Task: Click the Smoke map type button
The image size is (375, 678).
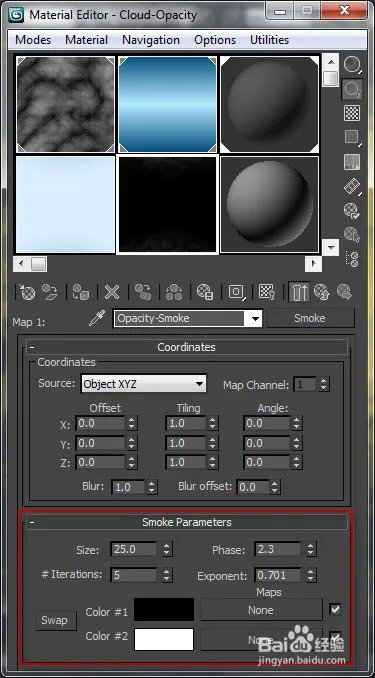Action: 310,318
